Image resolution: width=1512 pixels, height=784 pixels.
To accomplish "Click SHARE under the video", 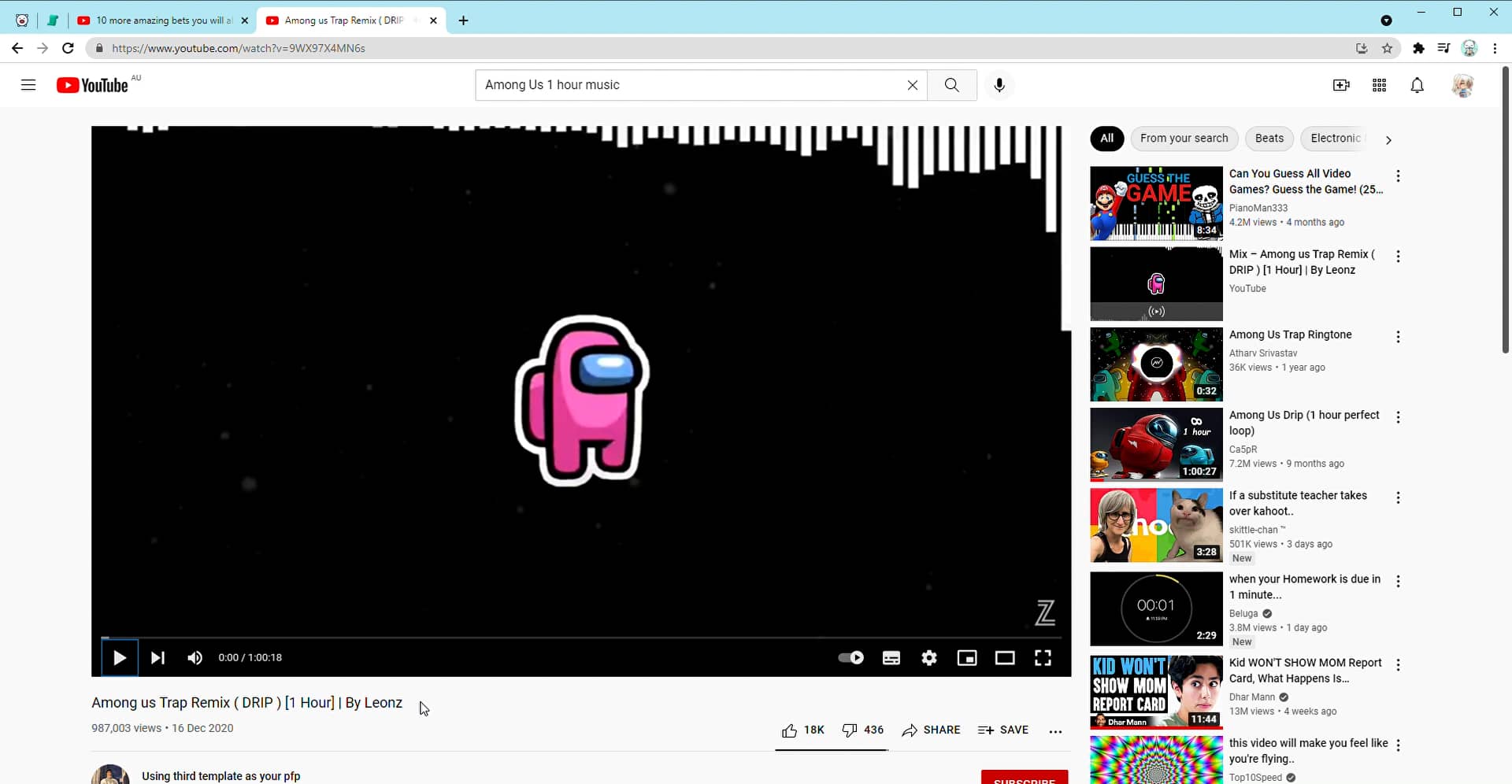I will coord(932,730).
